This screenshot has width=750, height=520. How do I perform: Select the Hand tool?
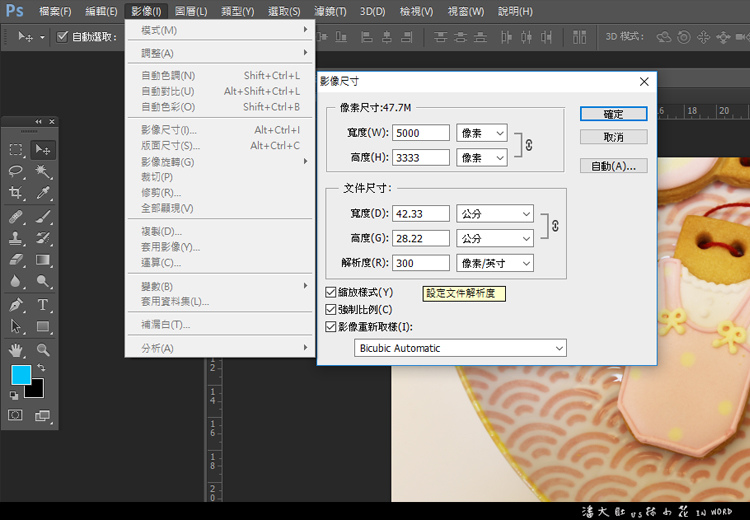[x=16, y=350]
